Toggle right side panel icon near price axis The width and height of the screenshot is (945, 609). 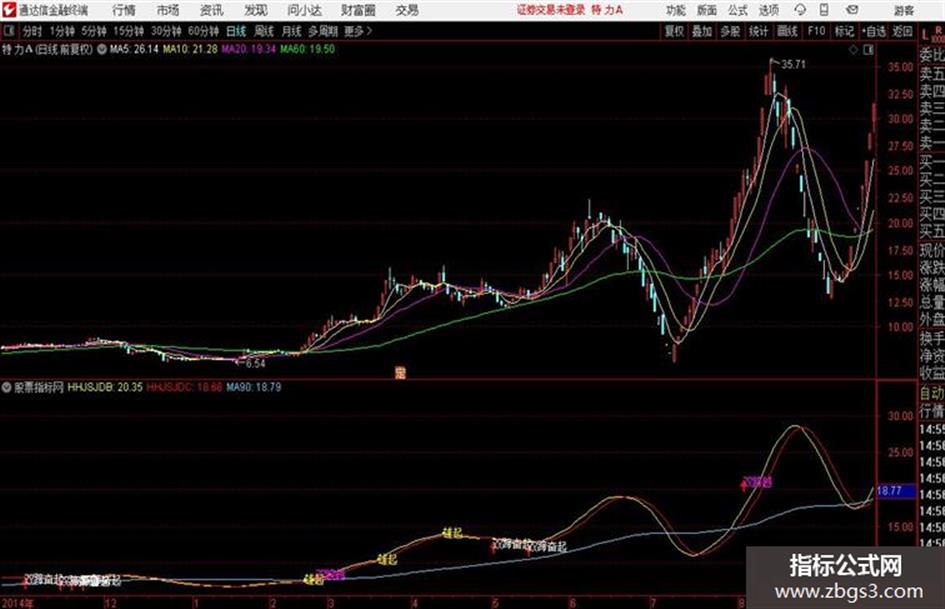tap(868, 50)
